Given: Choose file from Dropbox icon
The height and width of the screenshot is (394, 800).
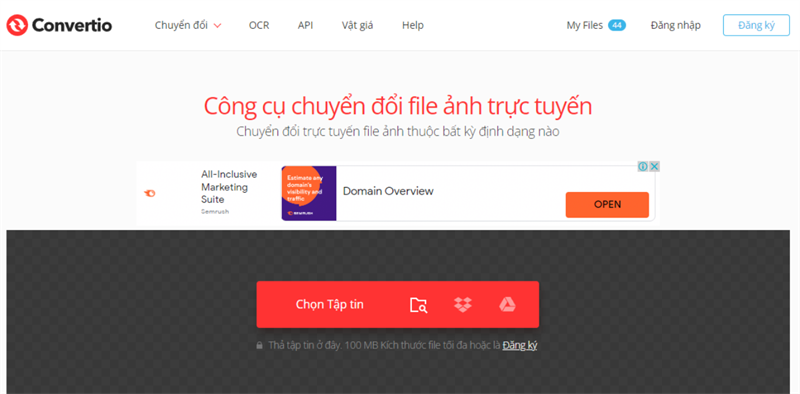Looking at the screenshot, I should click(463, 305).
